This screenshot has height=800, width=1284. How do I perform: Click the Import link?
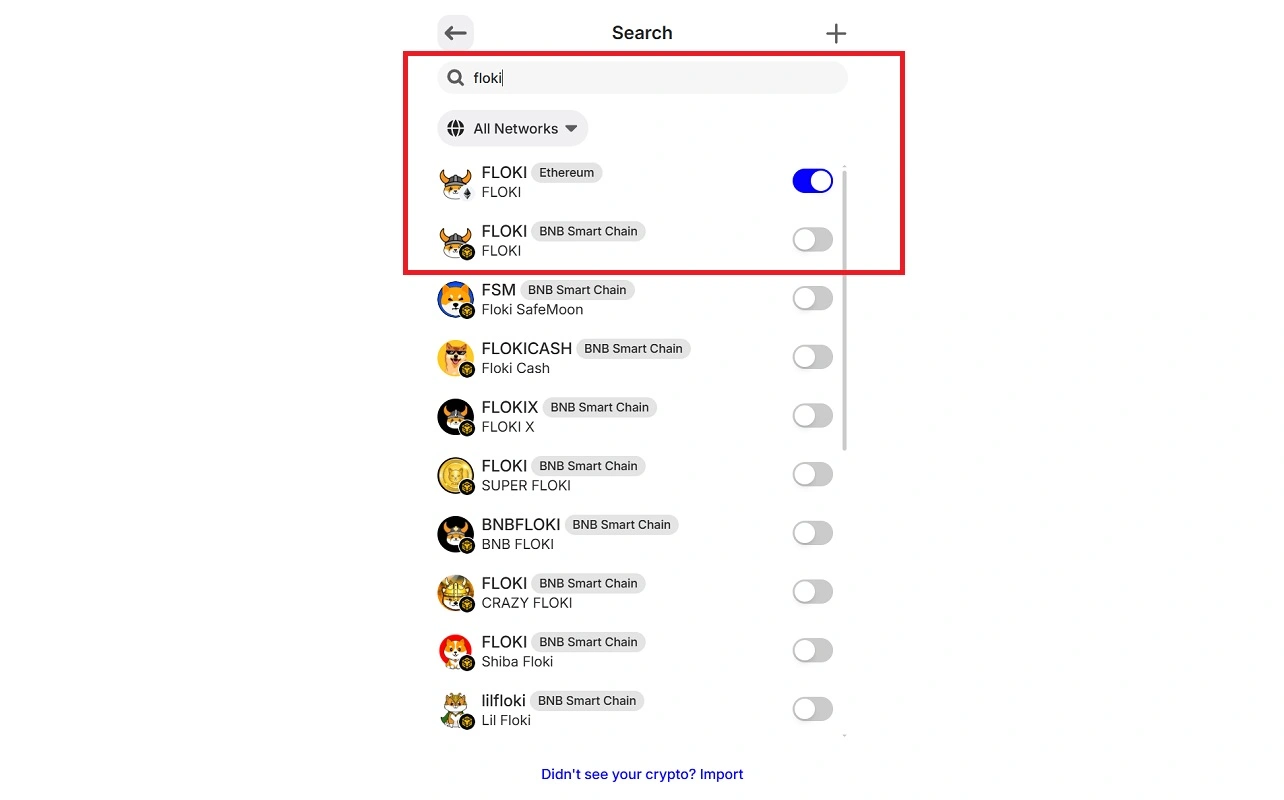tap(721, 774)
